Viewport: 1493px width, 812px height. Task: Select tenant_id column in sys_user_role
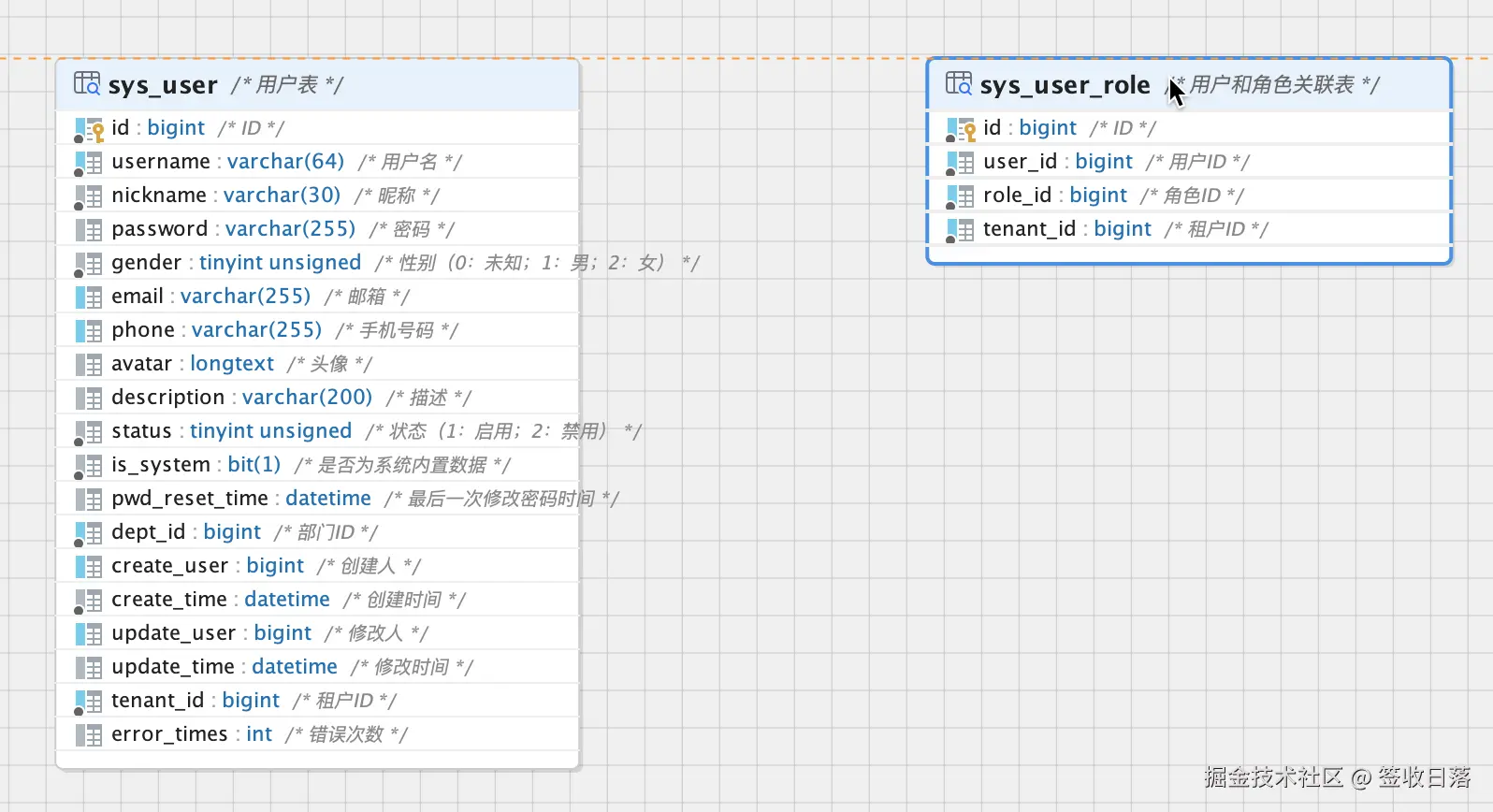pyautogui.click(x=1189, y=229)
